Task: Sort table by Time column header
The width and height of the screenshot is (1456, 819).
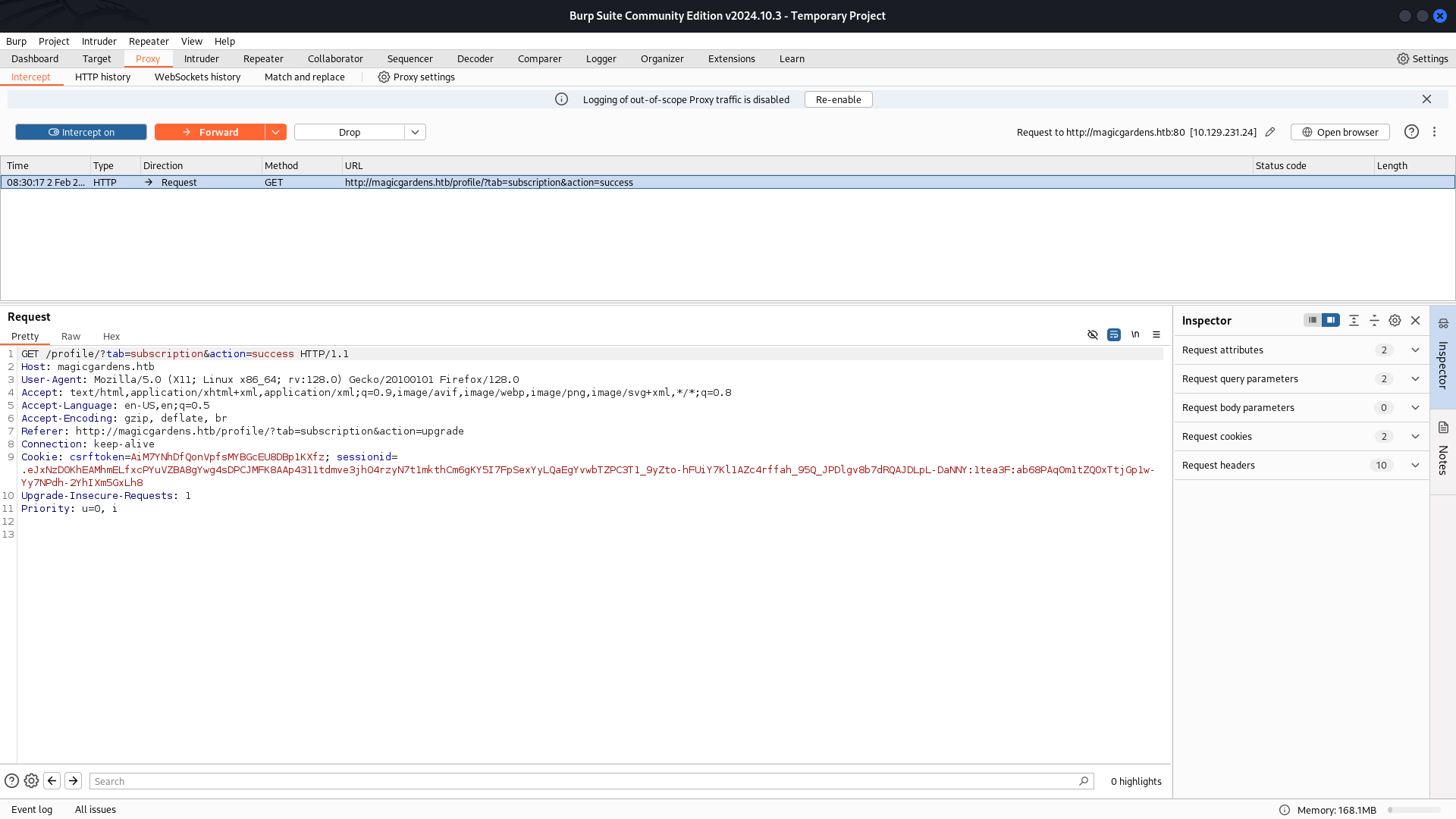Action: 45,165
